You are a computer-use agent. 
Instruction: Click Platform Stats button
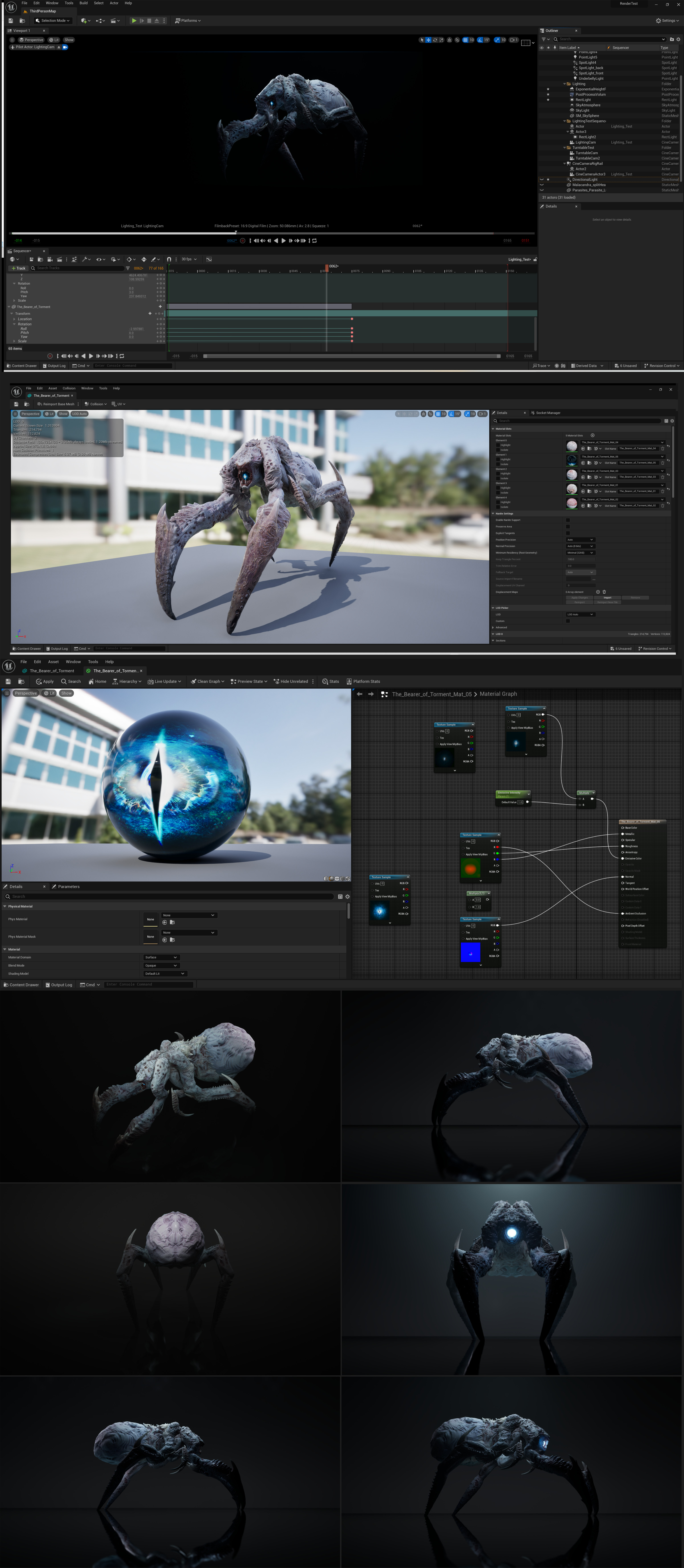[363, 681]
